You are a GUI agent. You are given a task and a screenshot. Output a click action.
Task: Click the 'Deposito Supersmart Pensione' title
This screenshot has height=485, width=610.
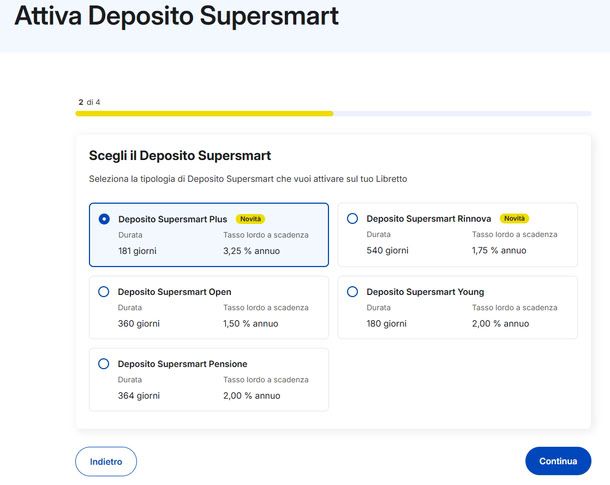click(x=182, y=364)
